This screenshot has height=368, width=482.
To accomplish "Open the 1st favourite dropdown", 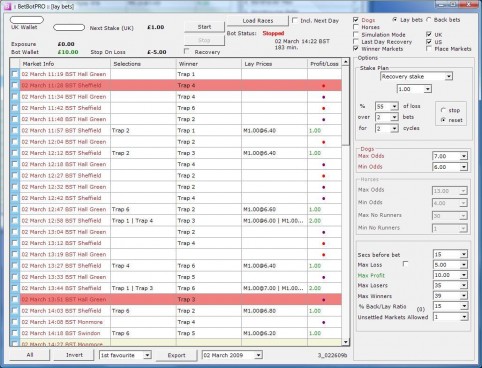I will pos(147,355).
